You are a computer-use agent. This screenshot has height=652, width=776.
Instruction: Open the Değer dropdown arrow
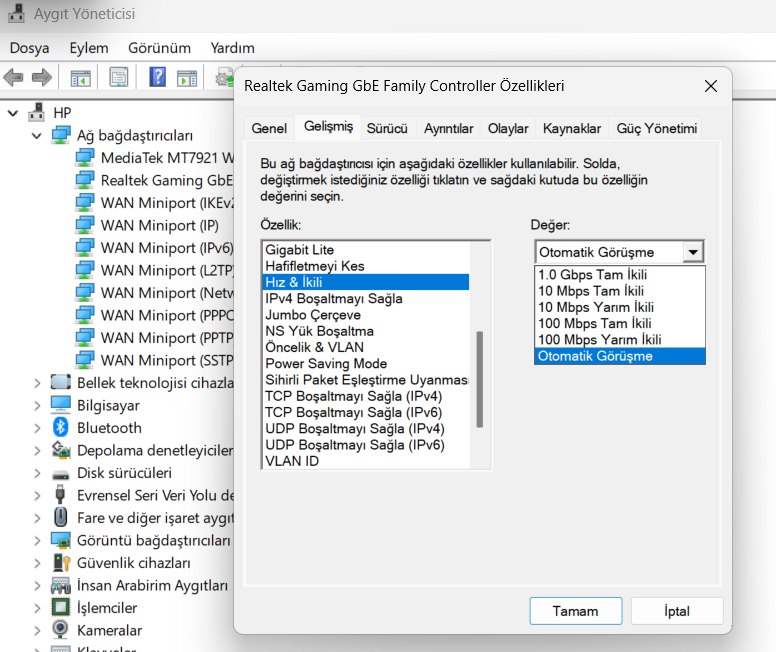693,252
